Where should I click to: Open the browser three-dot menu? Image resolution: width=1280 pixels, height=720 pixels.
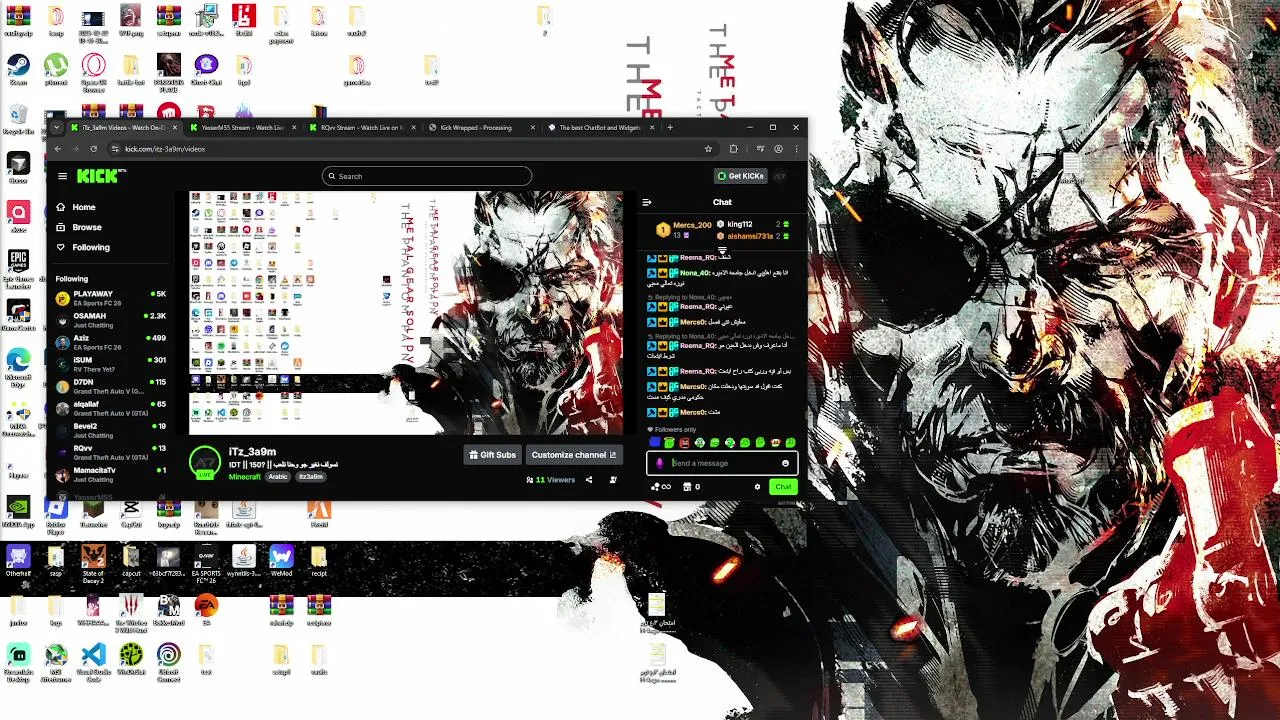[797, 149]
